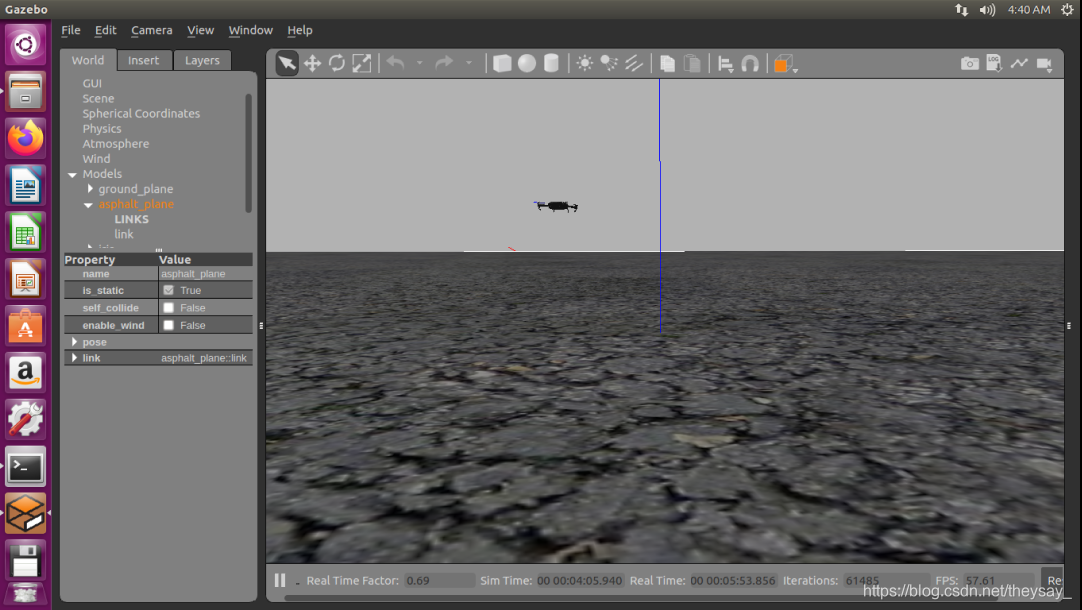Screen dimensions: 1082x610
Task: Add a directional light
Action: click(633, 63)
